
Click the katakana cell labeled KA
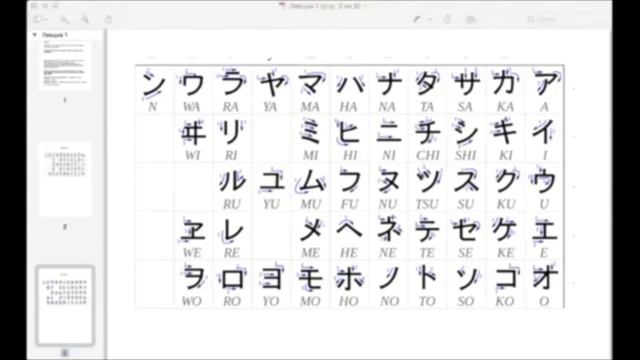(x=505, y=89)
